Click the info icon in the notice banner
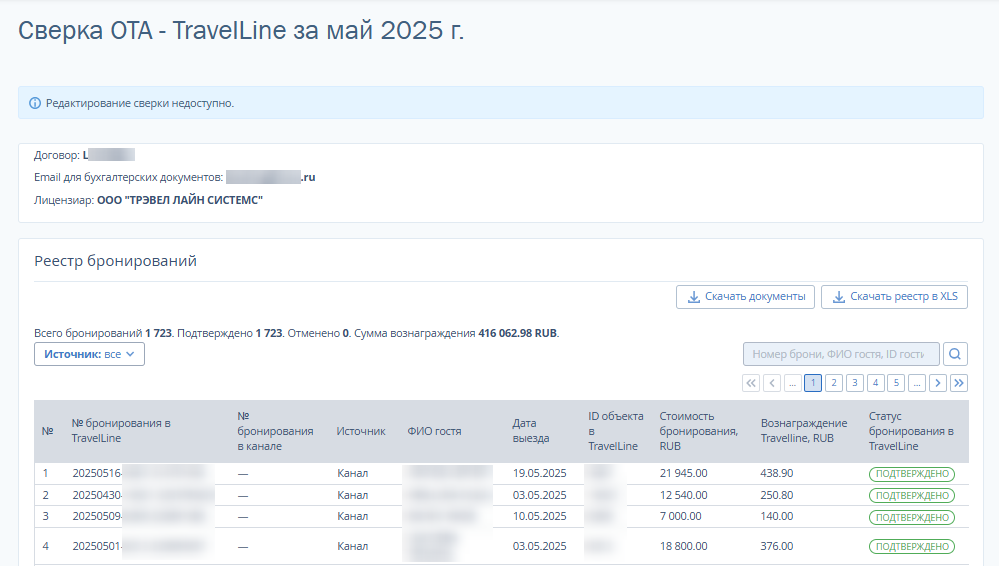Viewport: 999px width, 566px height. point(35,103)
